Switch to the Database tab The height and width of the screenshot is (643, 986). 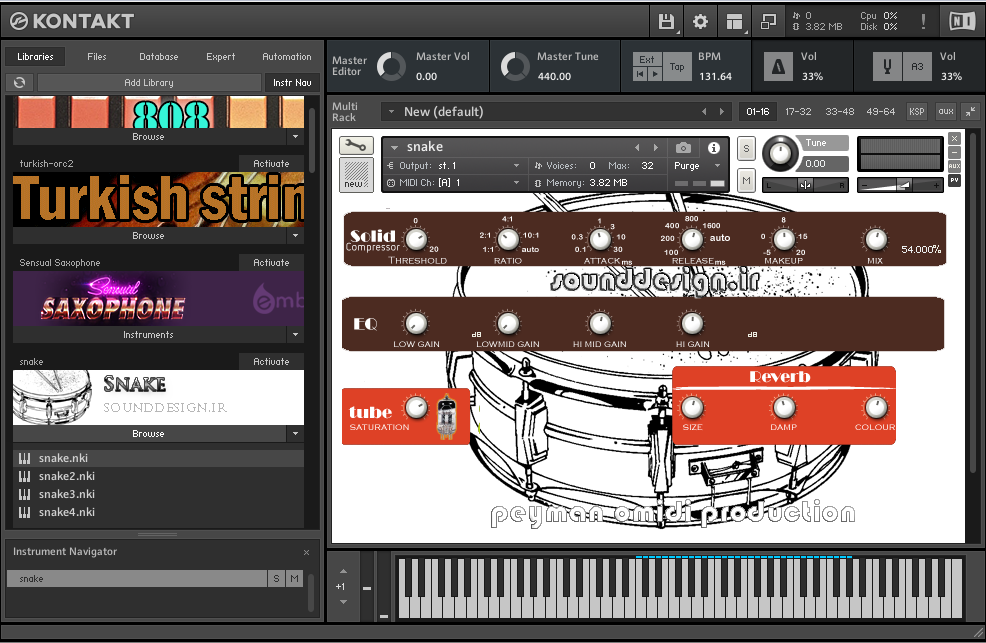click(158, 57)
